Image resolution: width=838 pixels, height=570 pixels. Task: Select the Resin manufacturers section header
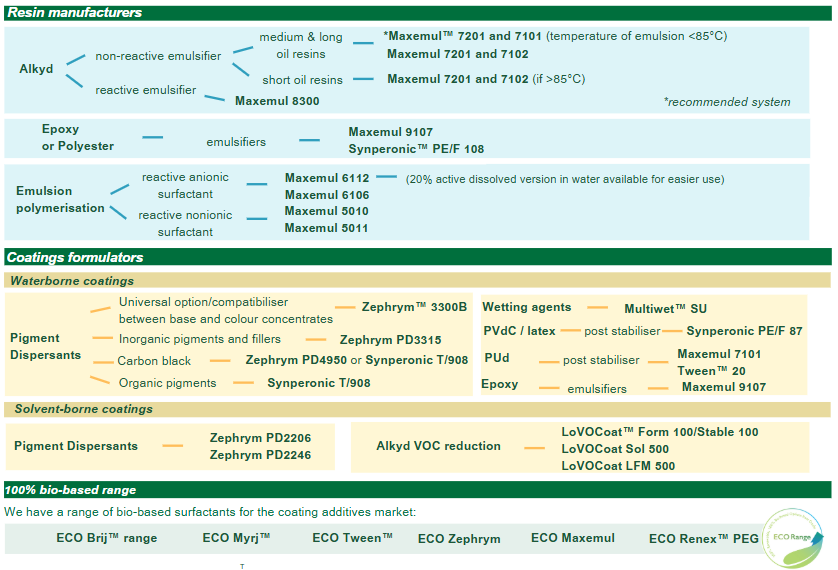75,13
